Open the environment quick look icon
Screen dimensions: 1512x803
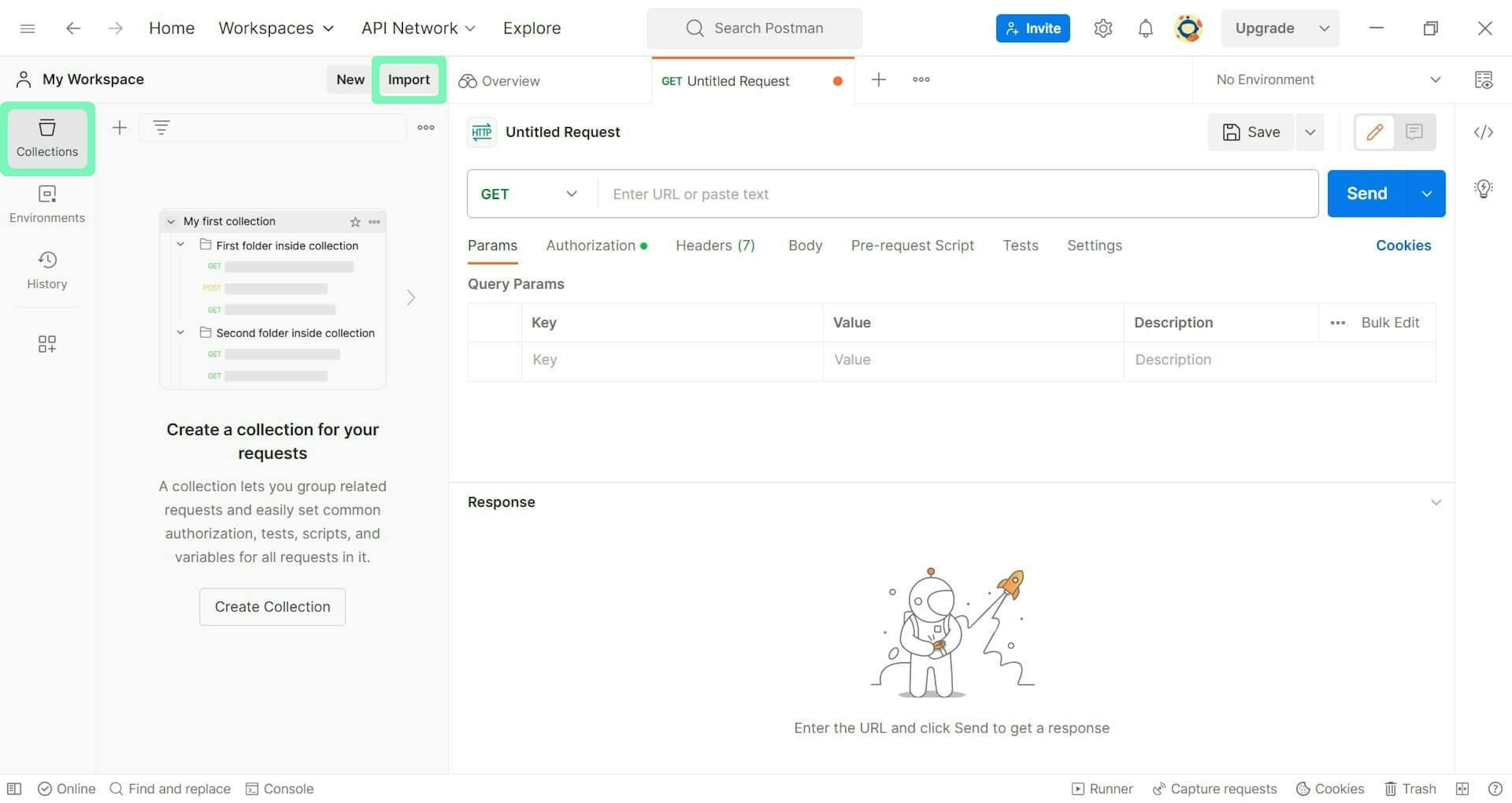tap(1483, 80)
